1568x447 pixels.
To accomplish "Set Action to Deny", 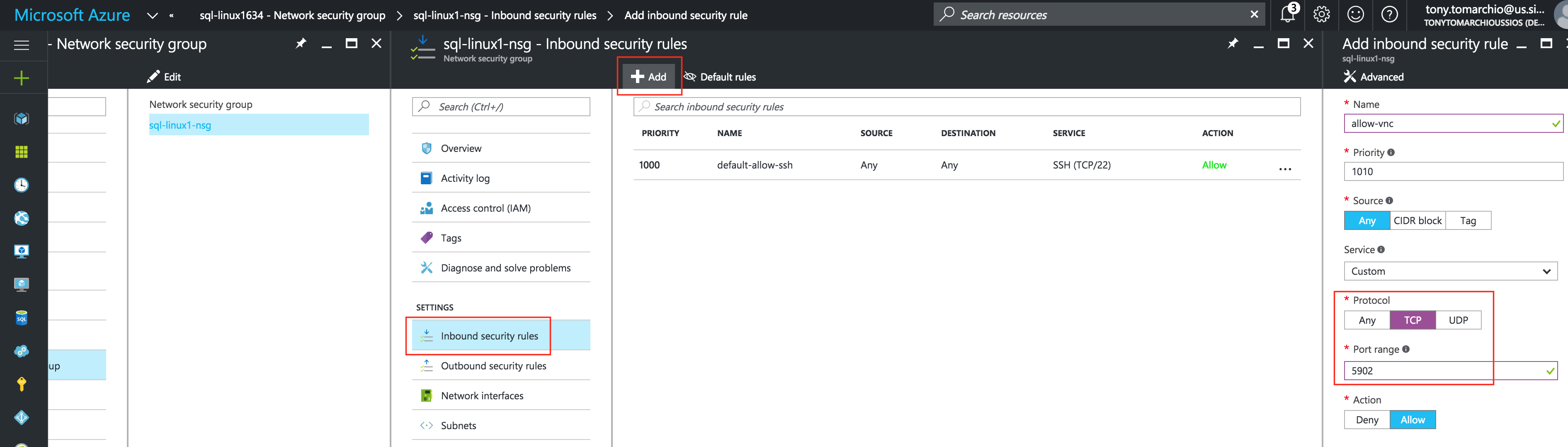I will 1367,420.
